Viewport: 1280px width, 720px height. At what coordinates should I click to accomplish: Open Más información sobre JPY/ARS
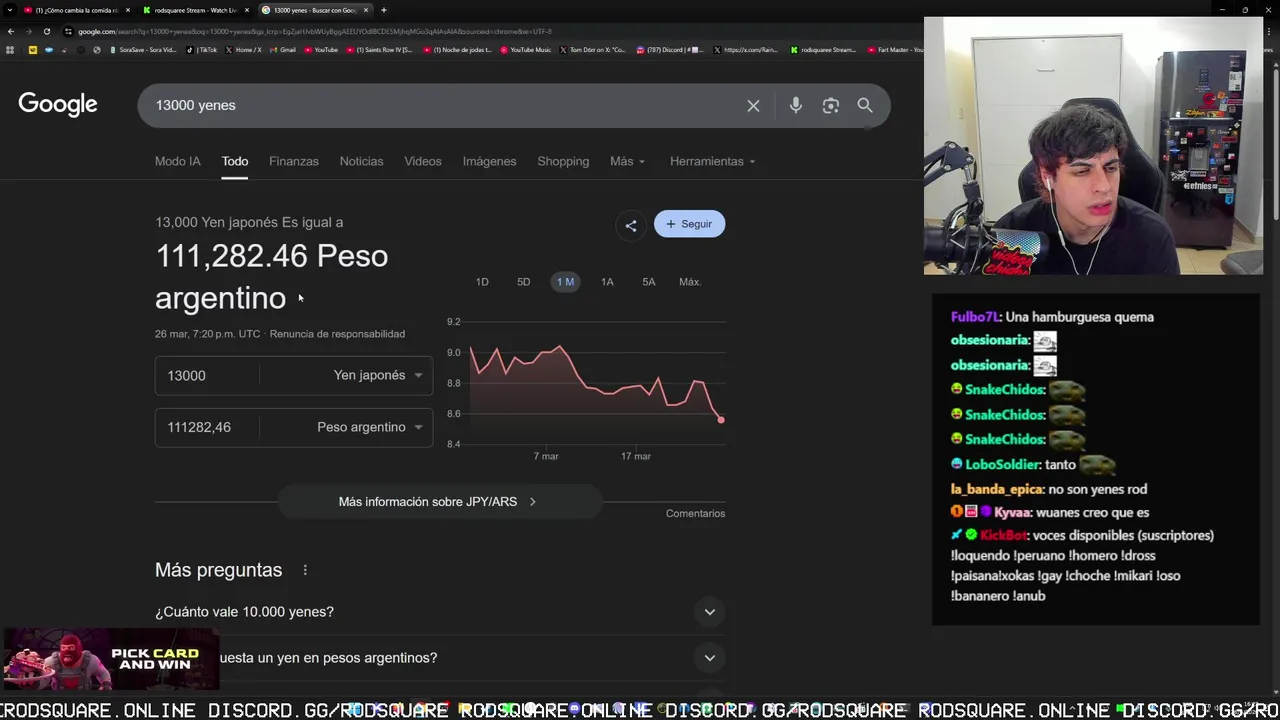tap(439, 502)
